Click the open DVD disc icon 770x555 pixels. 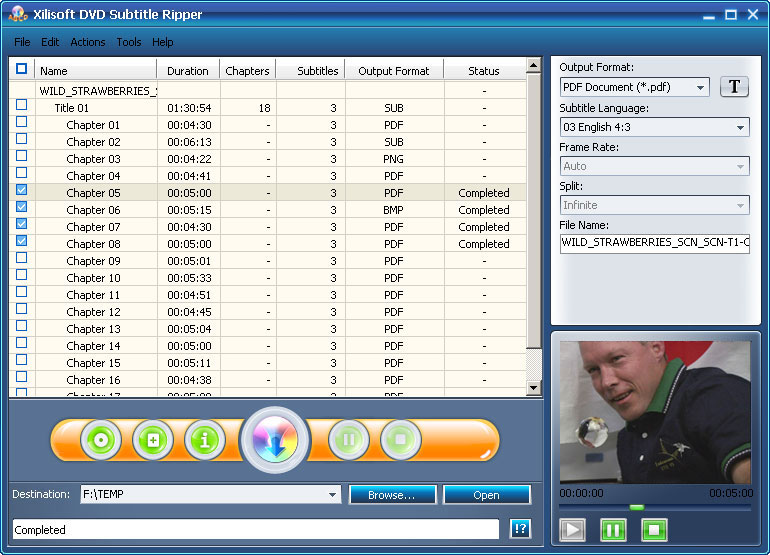pyautogui.click(x=101, y=440)
